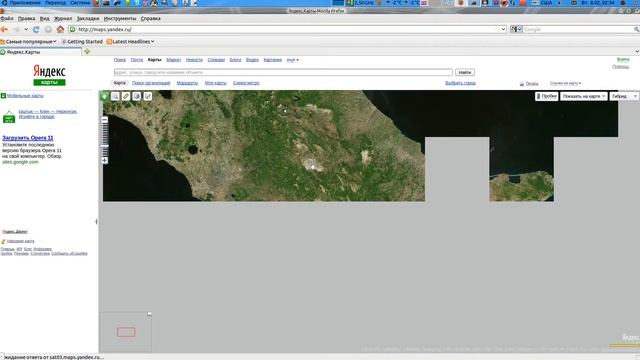Open the Закладки menu
Screen dimensions: 640x360
click(x=88, y=18)
